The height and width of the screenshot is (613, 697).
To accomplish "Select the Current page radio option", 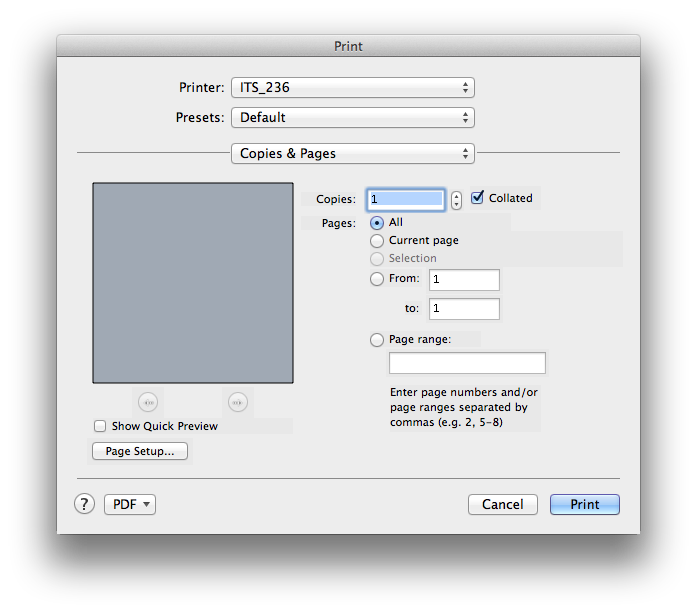I will [377, 240].
